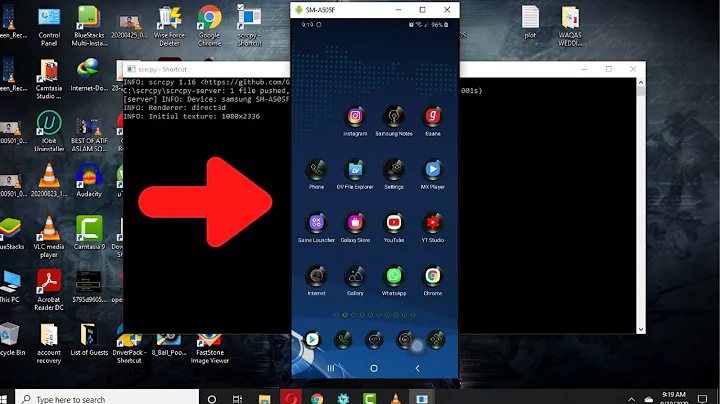
Task: Select plot text file on desktop
Action: (530, 22)
